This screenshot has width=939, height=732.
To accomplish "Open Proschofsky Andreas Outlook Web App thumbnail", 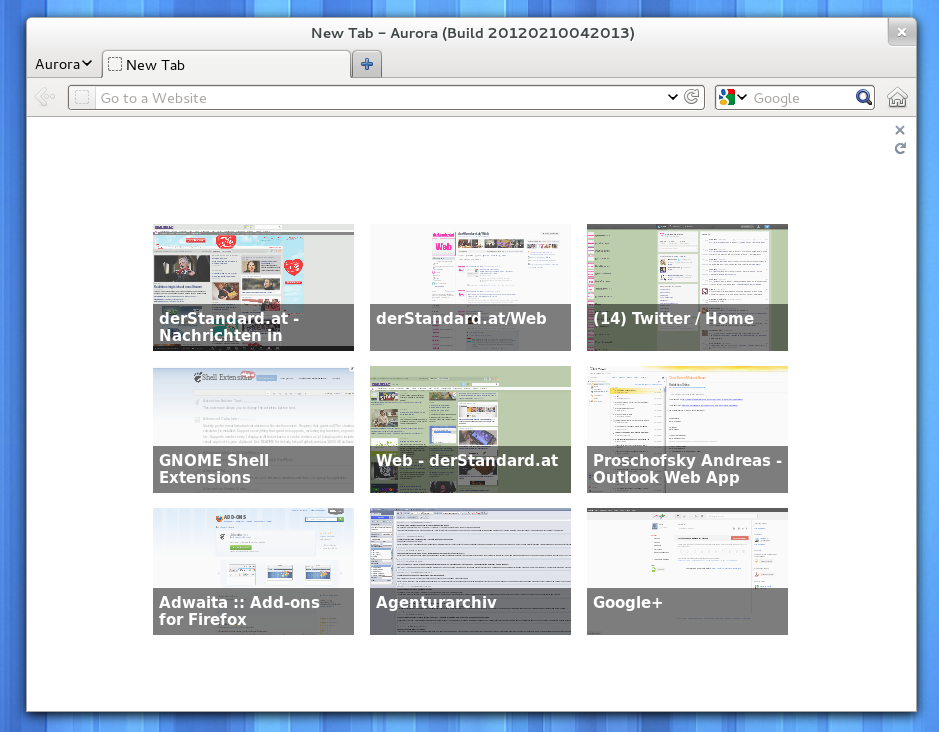I will (x=687, y=429).
